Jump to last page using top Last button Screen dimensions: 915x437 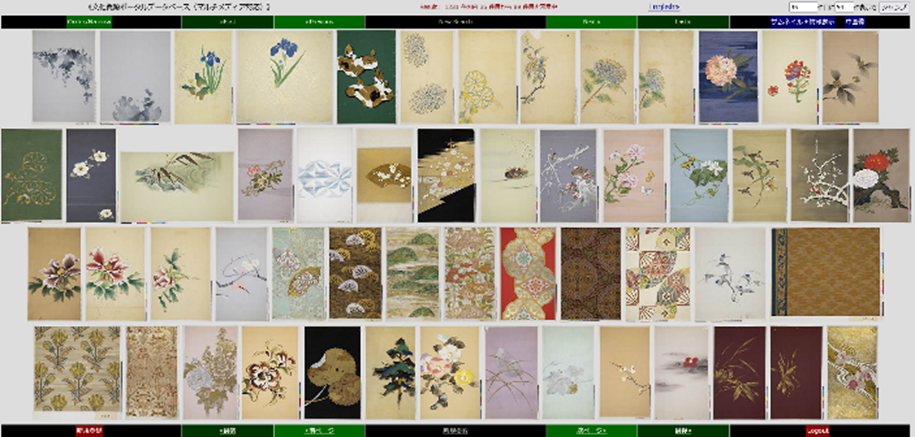pyautogui.click(x=682, y=21)
